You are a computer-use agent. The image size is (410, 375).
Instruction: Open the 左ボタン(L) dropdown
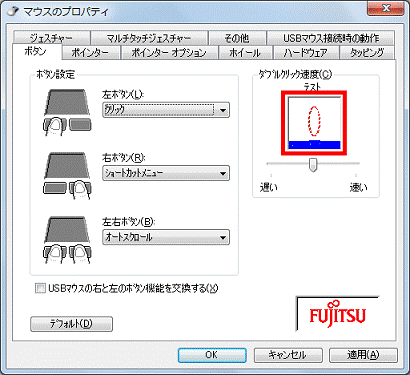[x=166, y=110]
